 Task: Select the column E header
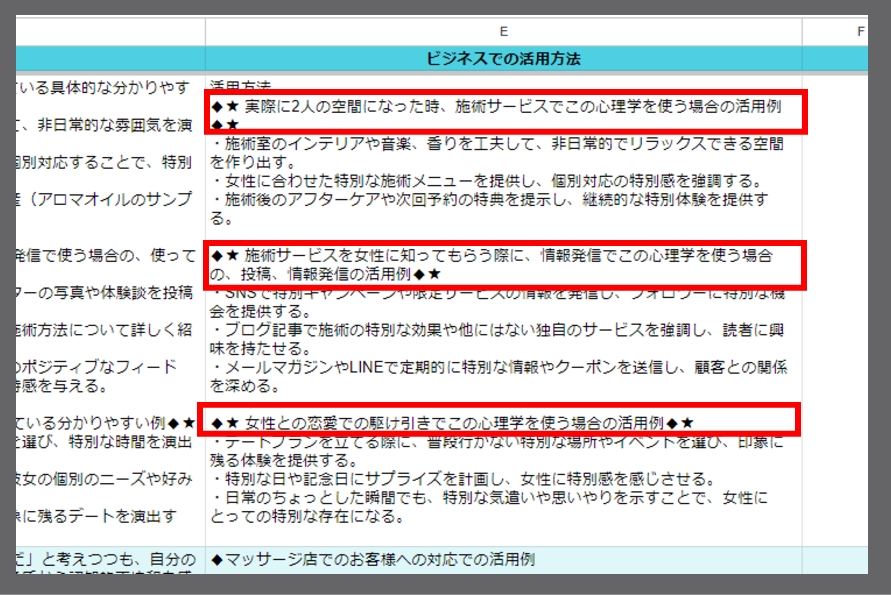503,31
